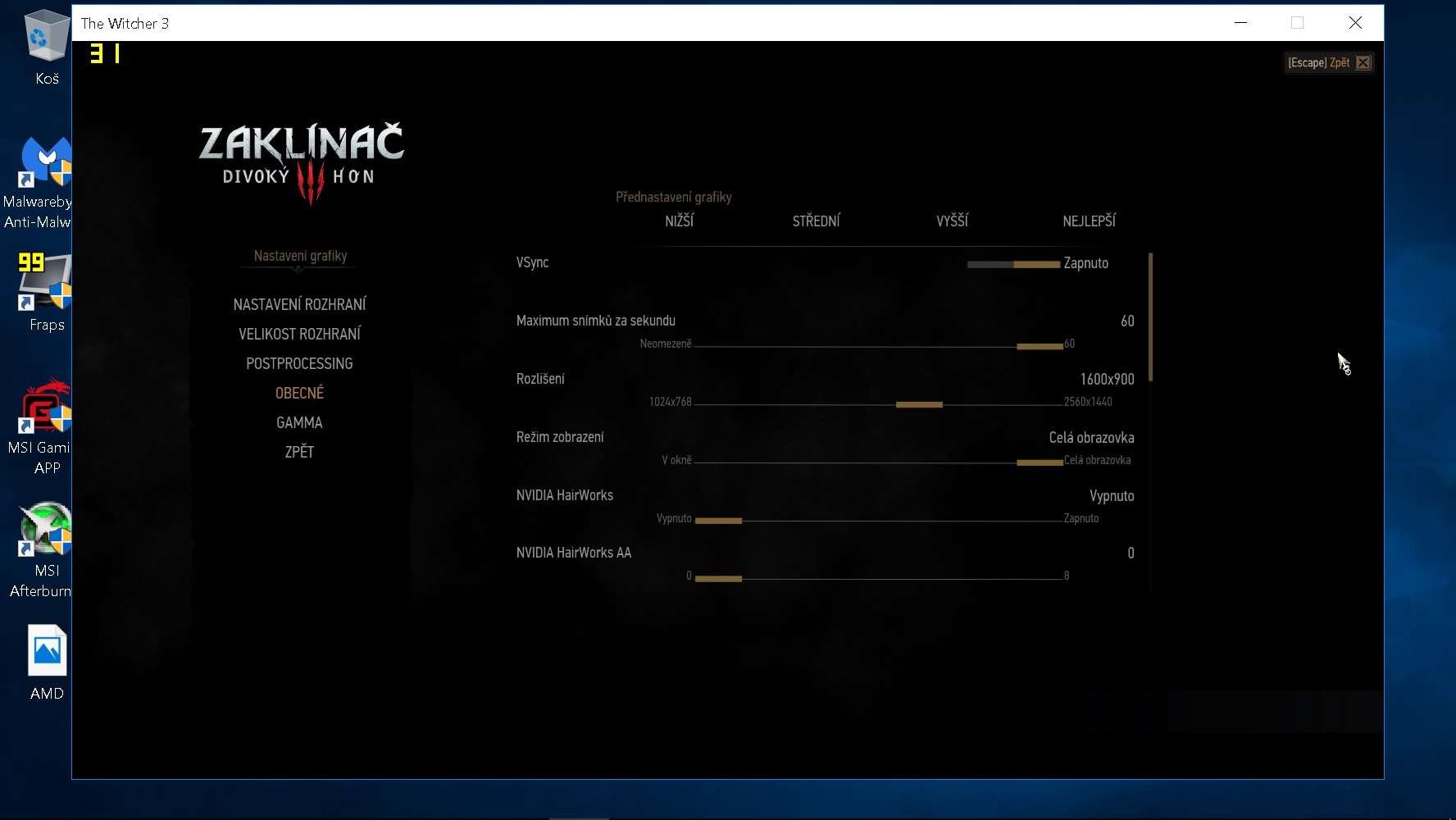
Task: Click the settings list vertical scrollbar
Action: pyautogui.click(x=1151, y=317)
